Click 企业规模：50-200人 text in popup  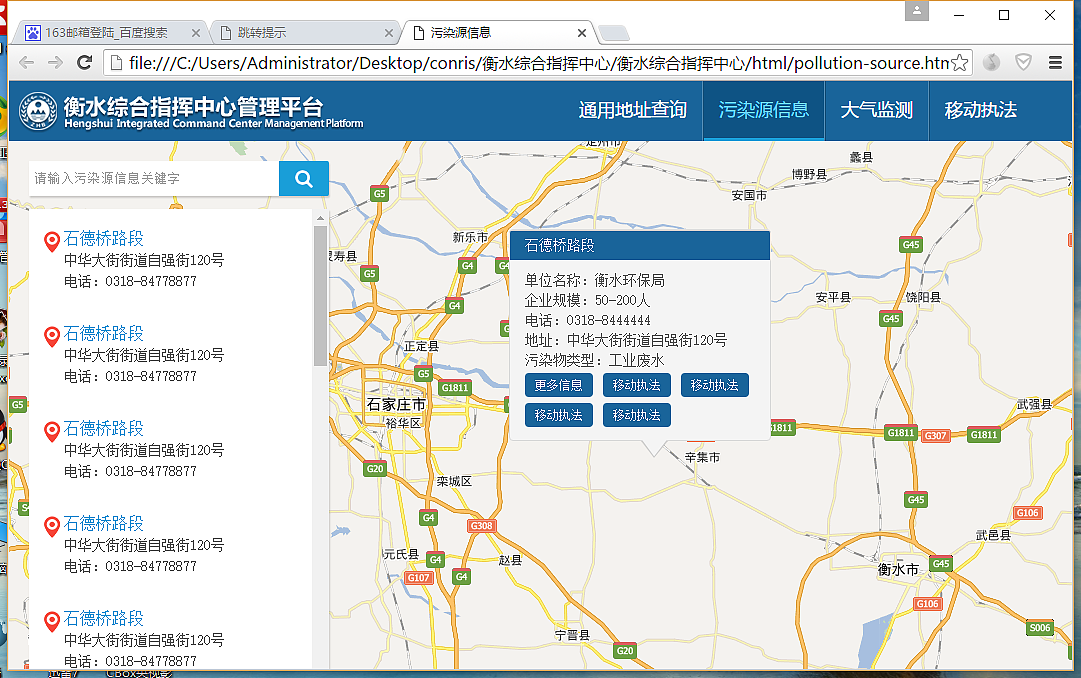tap(587, 300)
